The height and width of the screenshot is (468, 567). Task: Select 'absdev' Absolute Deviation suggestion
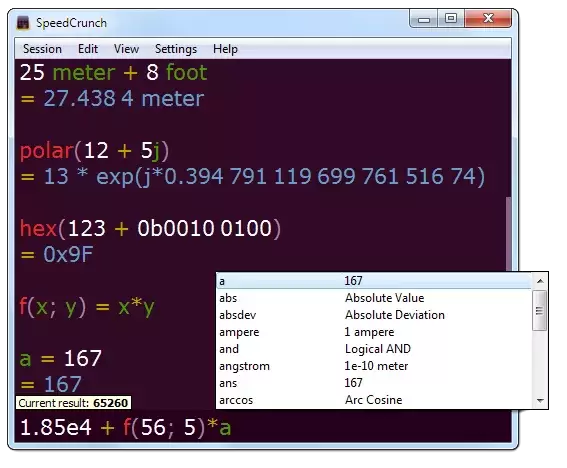tap(374, 315)
